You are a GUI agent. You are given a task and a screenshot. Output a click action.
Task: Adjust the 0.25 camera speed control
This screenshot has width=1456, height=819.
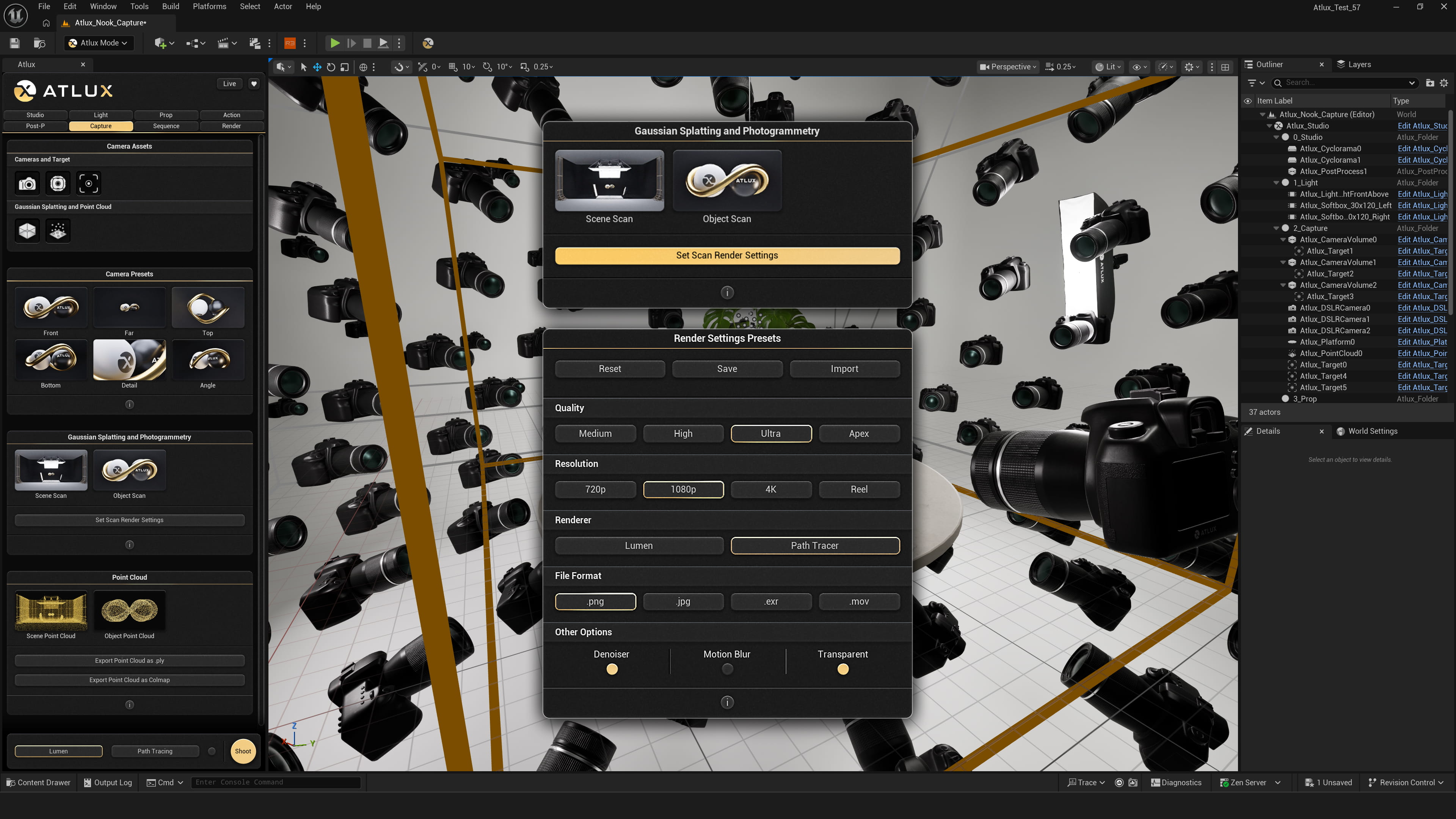point(1062,67)
